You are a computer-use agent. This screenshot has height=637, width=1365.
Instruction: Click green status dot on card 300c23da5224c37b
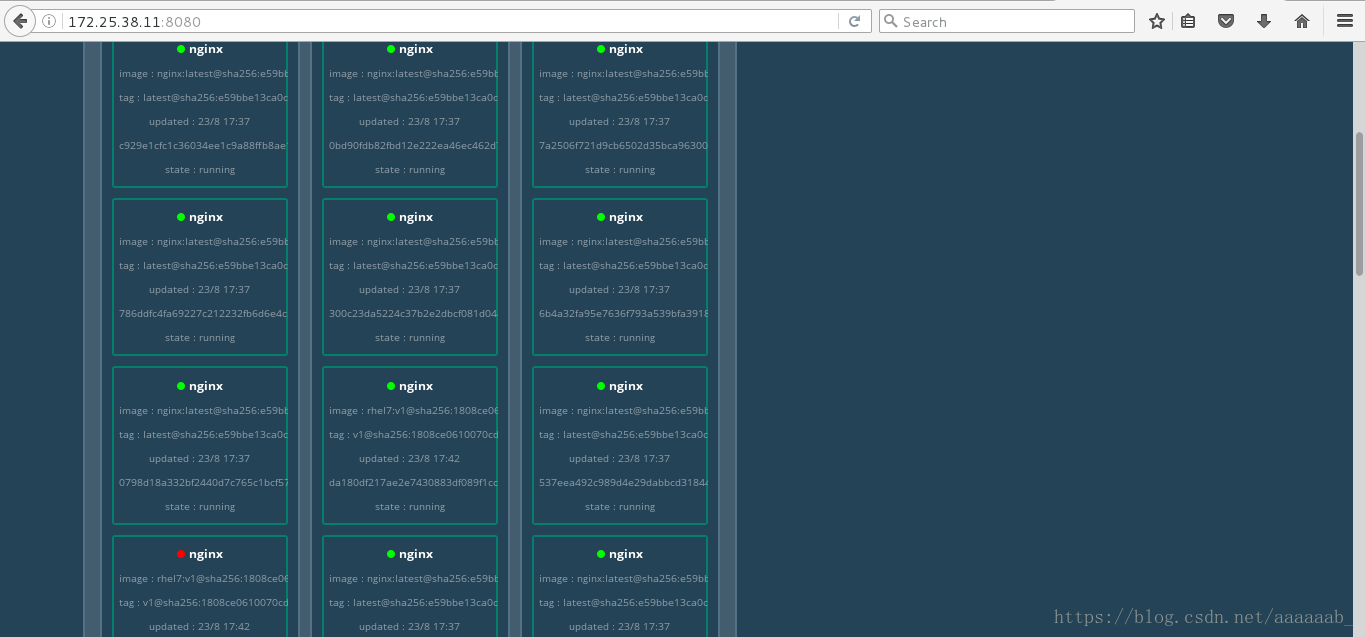[x=391, y=217]
